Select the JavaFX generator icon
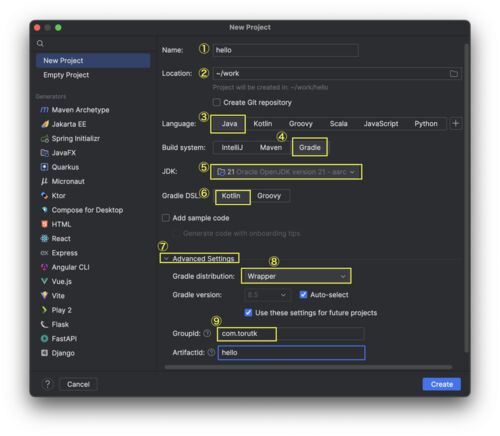Screen dimensions: 500x436 [44, 153]
